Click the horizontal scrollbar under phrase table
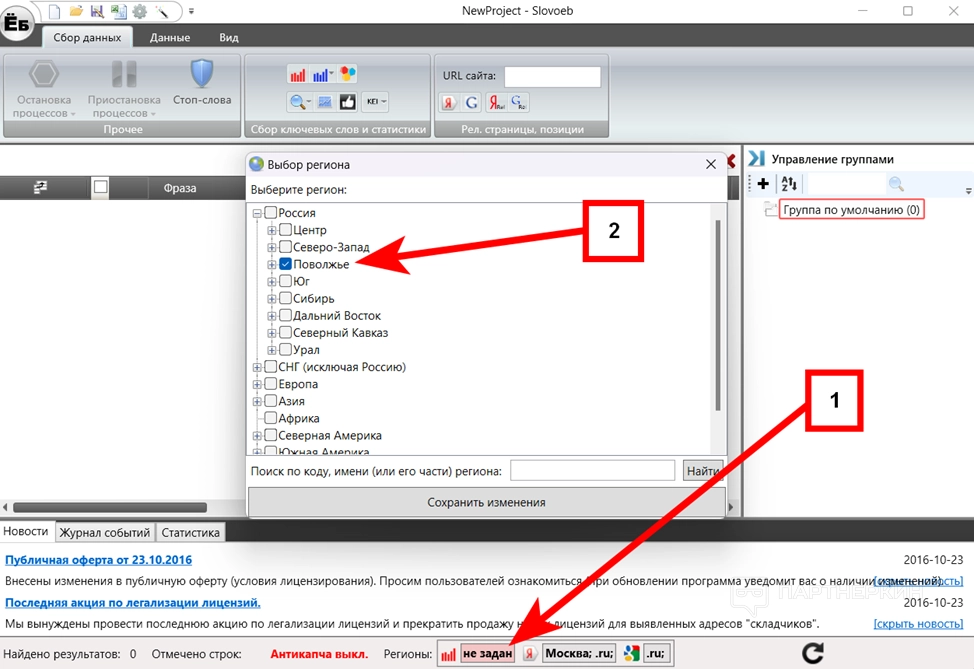Viewport: 974px width, 669px height. (110, 507)
